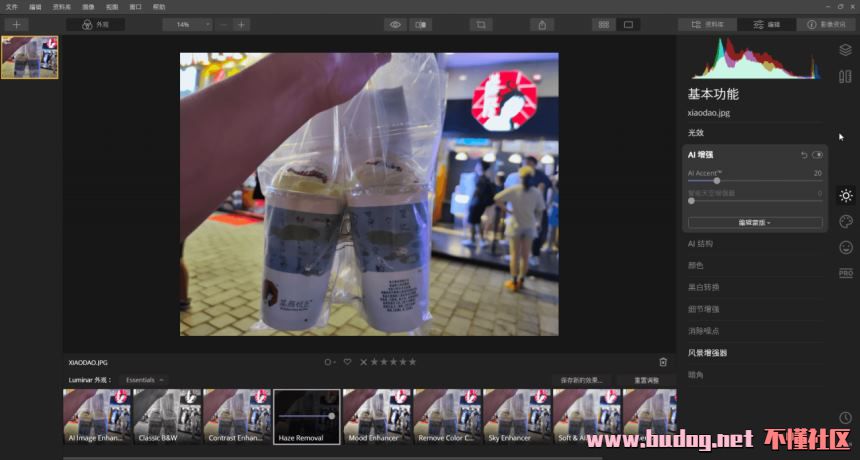Open Creative tools palette icon

(x=846, y=221)
